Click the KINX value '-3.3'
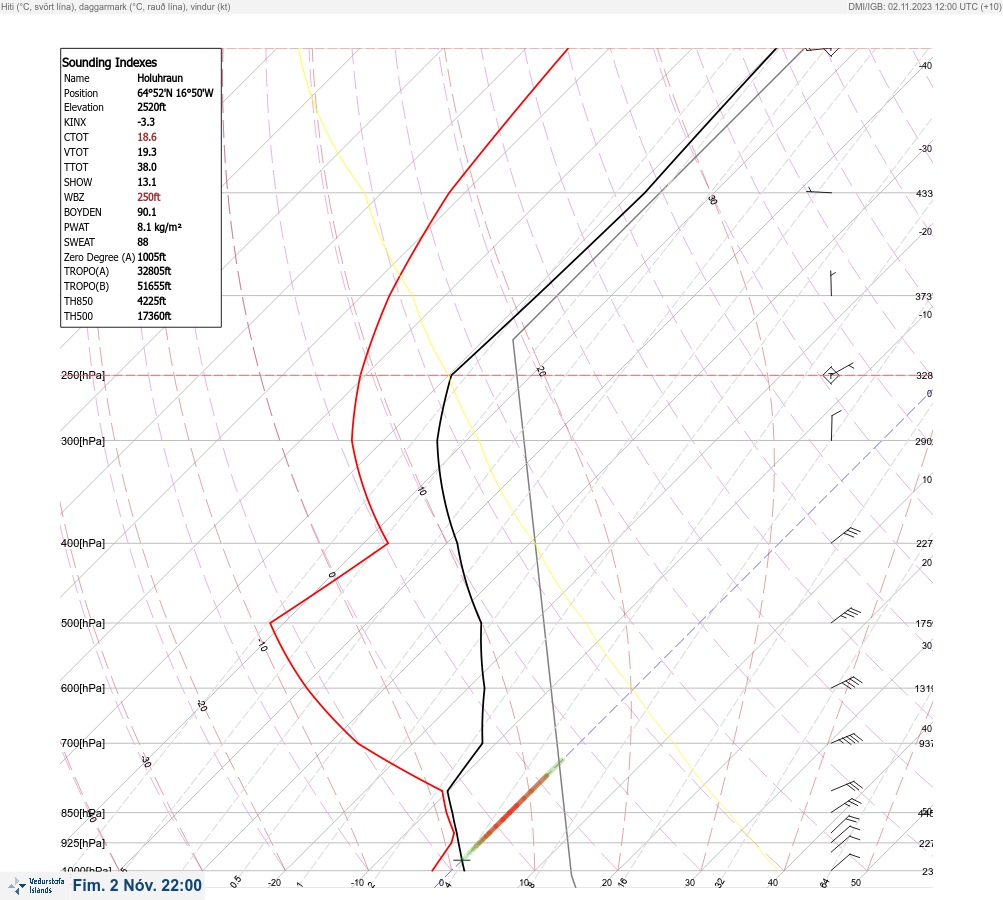This screenshot has height=900, width=1003. click(x=146, y=122)
